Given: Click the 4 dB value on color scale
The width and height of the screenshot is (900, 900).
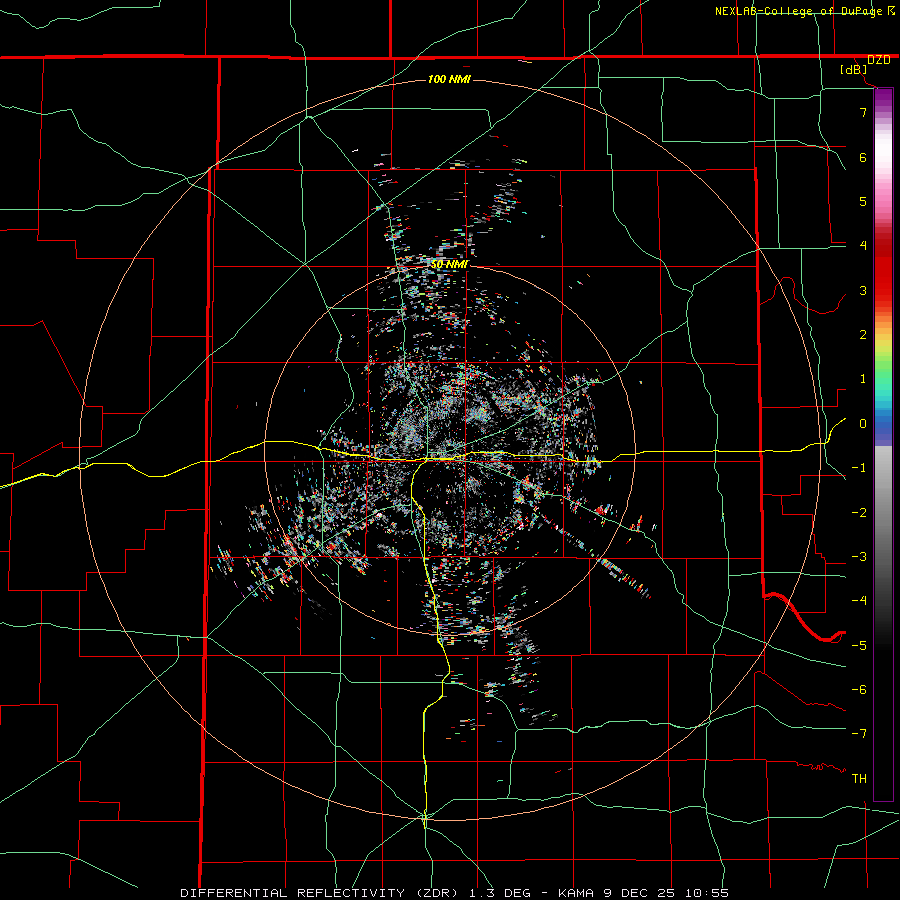Looking at the screenshot, I should (x=863, y=246).
